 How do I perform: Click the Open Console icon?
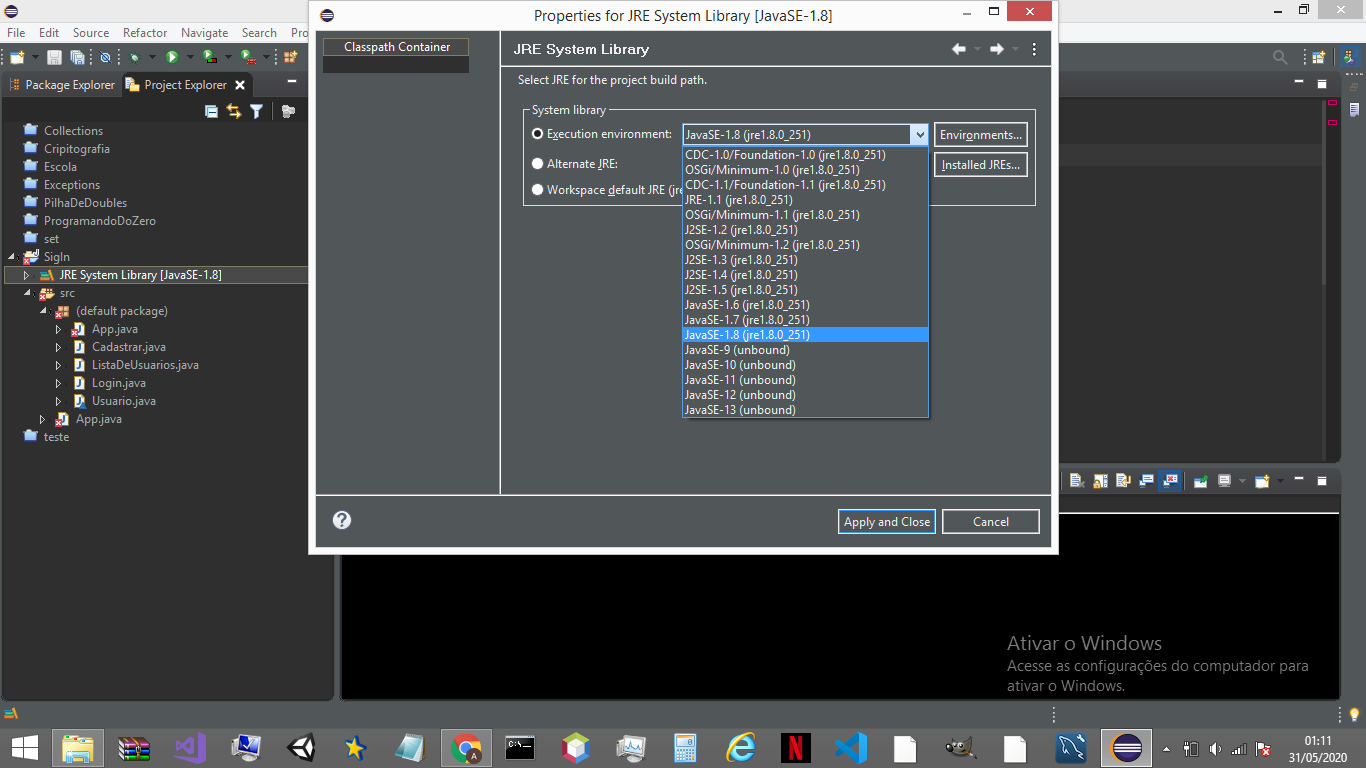(x=1262, y=481)
